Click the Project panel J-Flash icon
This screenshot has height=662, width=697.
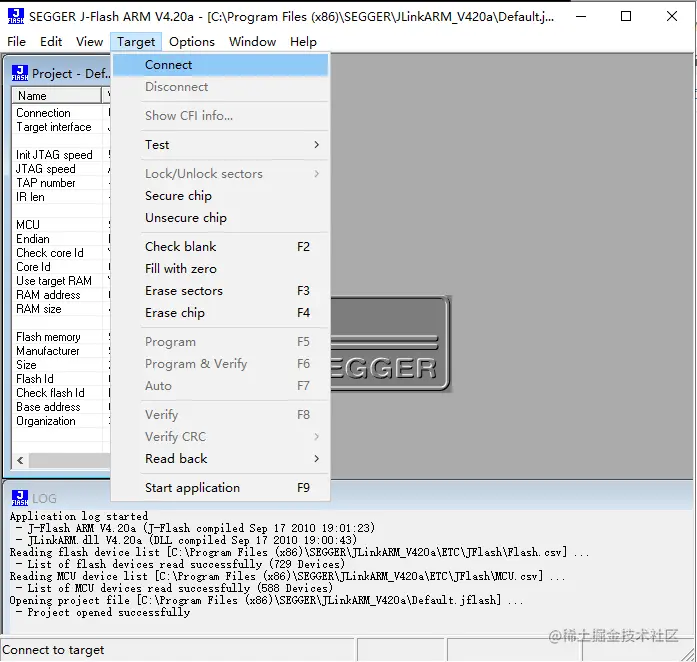20,73
